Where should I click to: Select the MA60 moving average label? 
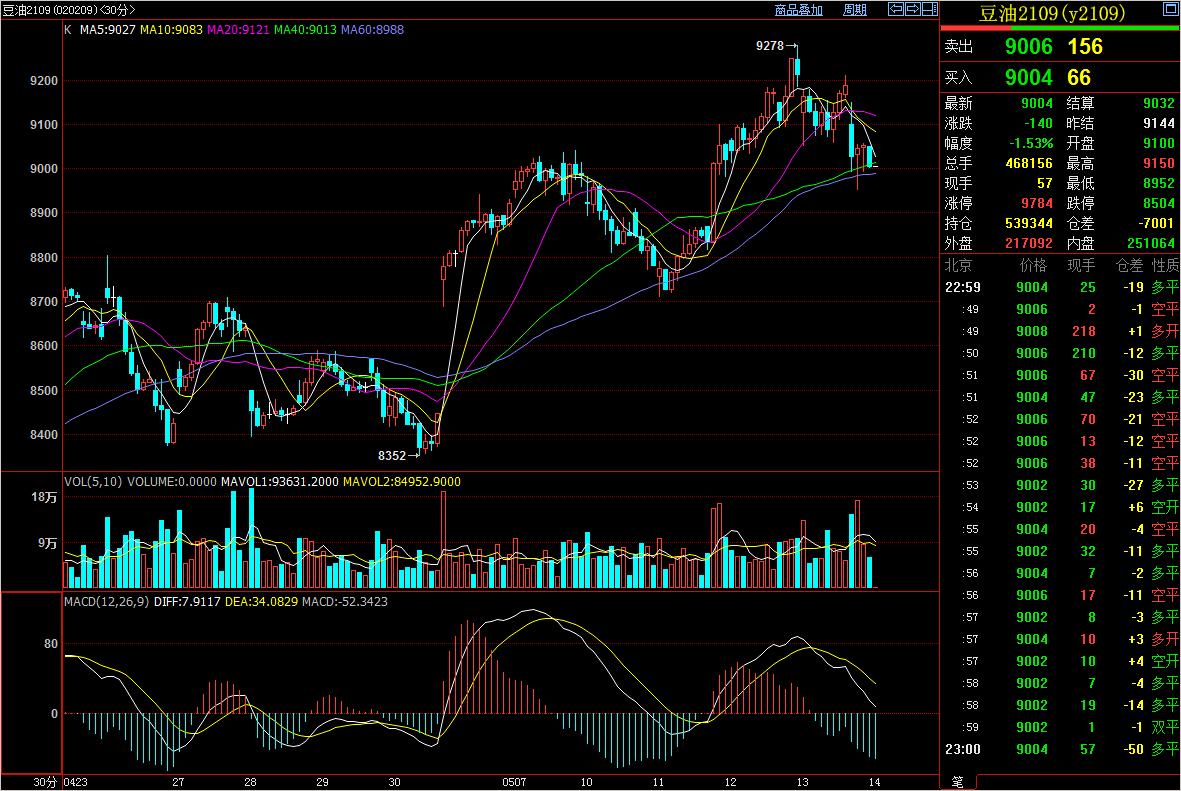[372, 30]
